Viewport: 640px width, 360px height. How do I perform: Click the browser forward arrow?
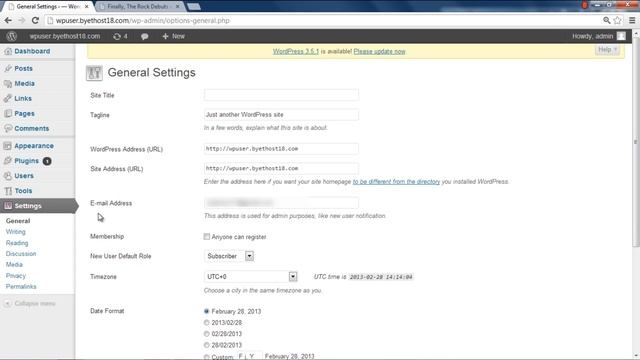pos(22,20)
